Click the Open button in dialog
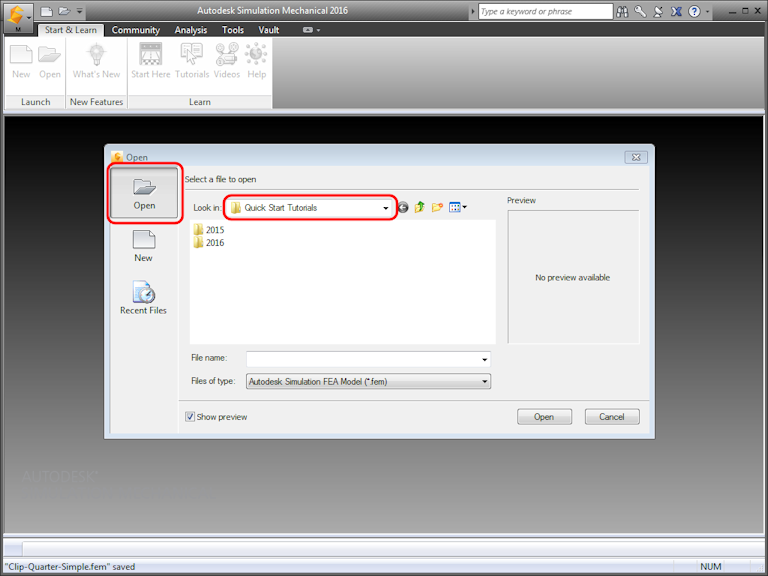This screenshot has height=576, width=768. (x=544, y=417)
